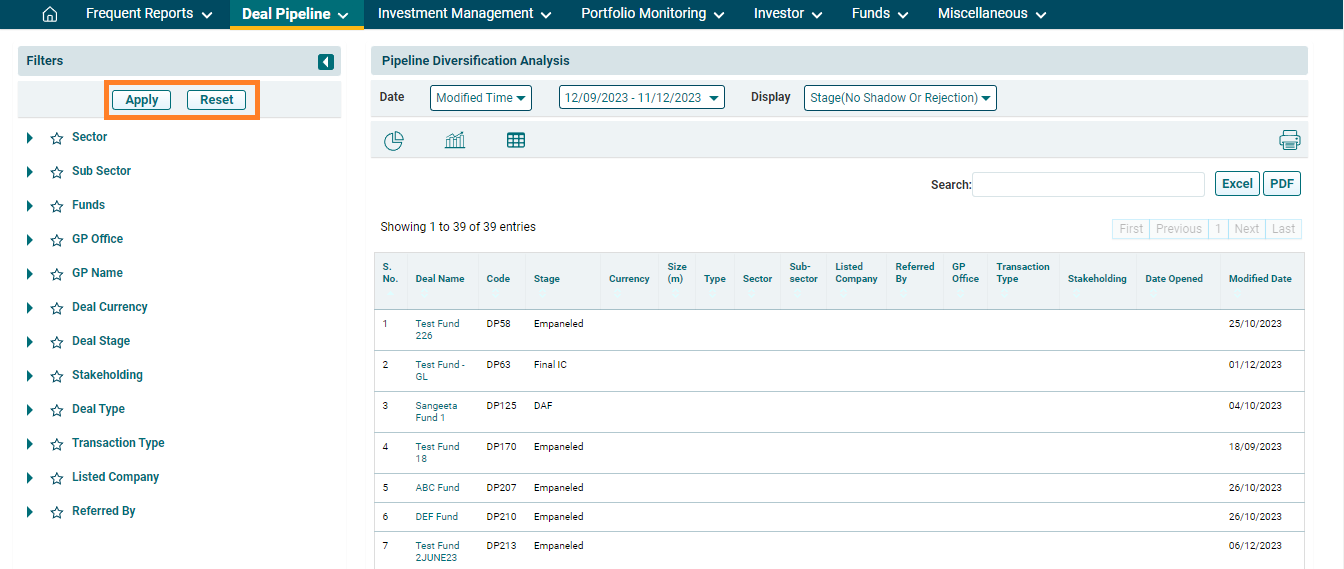The height and width of the screenshot is (569, 1344).
Task: Collapse the Filters panel arrow icon
Action: click(326, 62)
